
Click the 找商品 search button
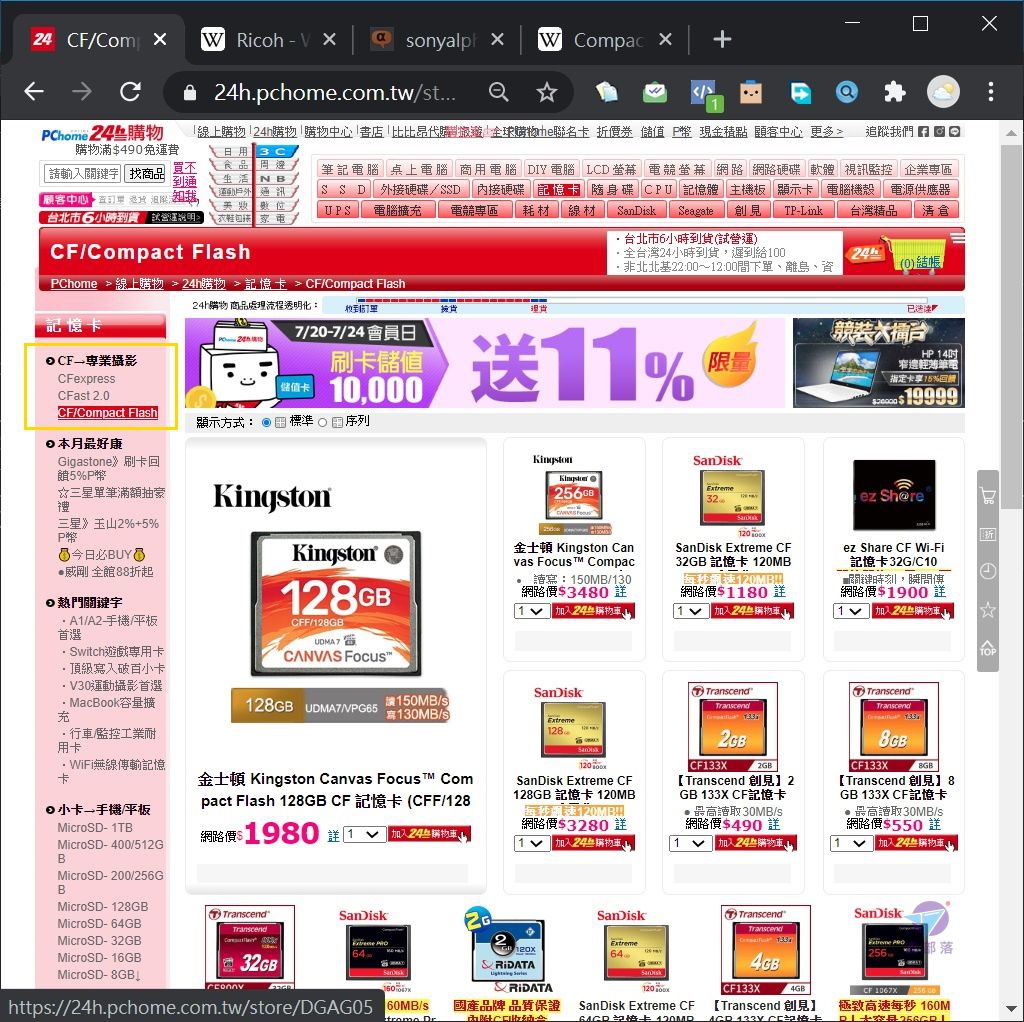[146, 174]
